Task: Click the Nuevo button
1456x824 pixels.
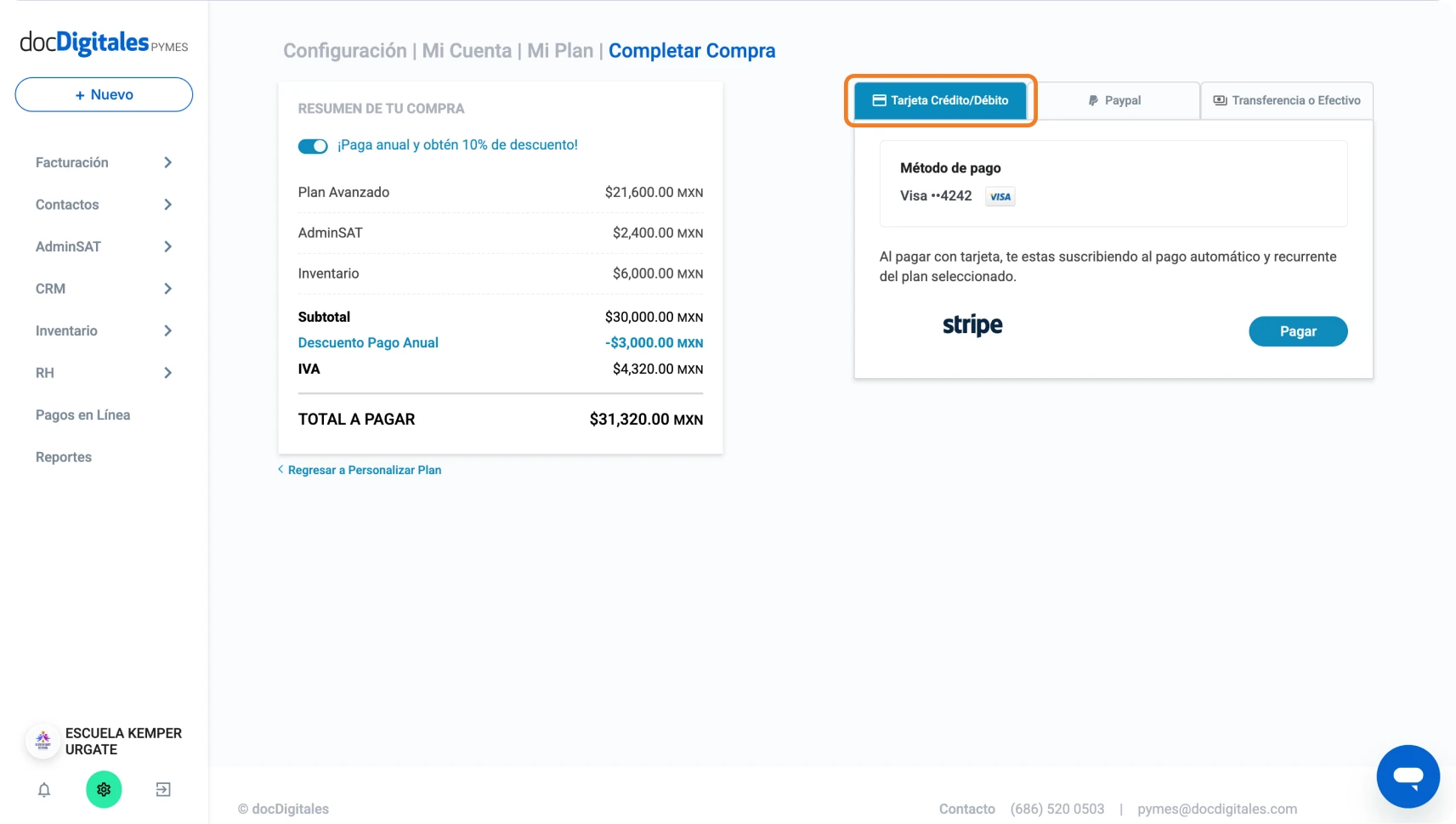Action: 104,94
